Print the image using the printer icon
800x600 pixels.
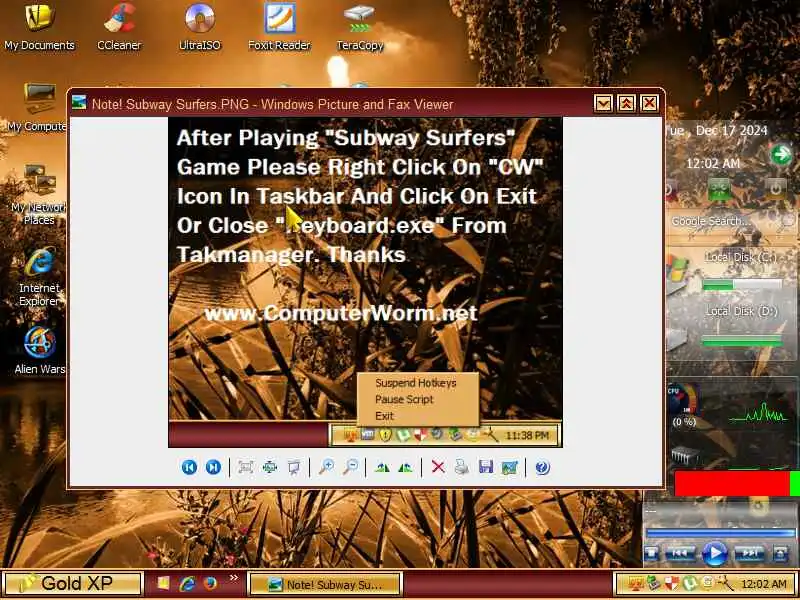[x=462, y=467]
